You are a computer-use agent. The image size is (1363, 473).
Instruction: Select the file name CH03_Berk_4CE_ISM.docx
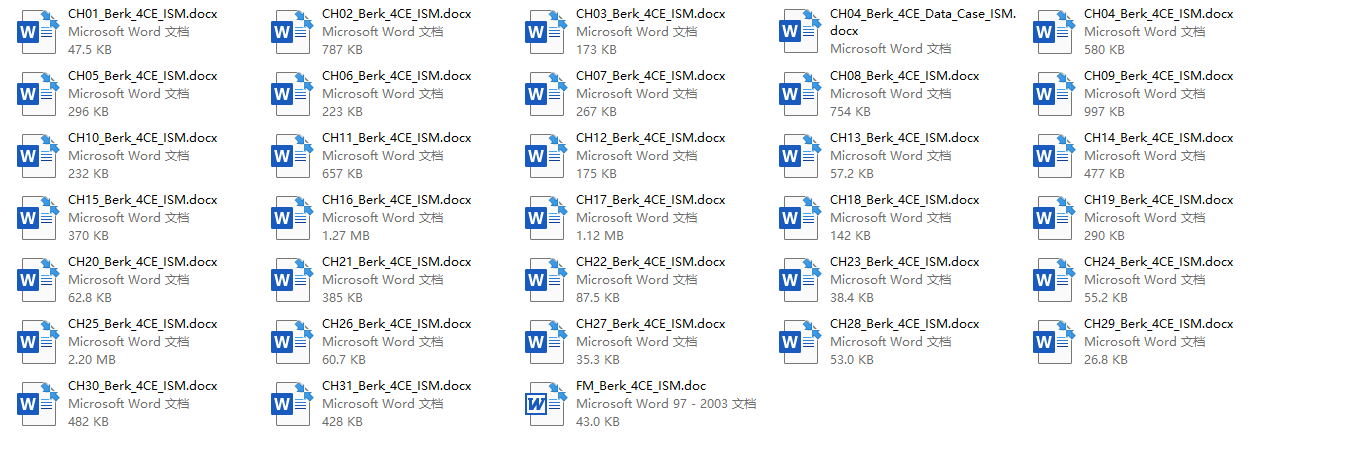click(x=651, y=14)
